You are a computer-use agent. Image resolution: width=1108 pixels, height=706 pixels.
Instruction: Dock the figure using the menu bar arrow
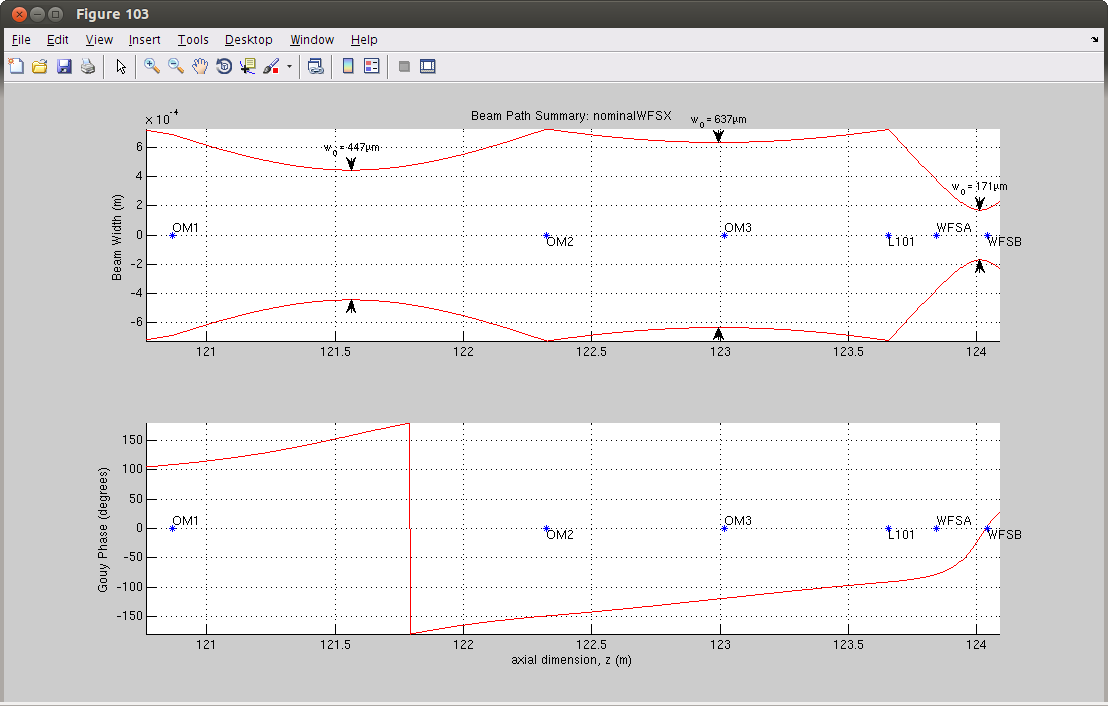(x=1095, y=40)
